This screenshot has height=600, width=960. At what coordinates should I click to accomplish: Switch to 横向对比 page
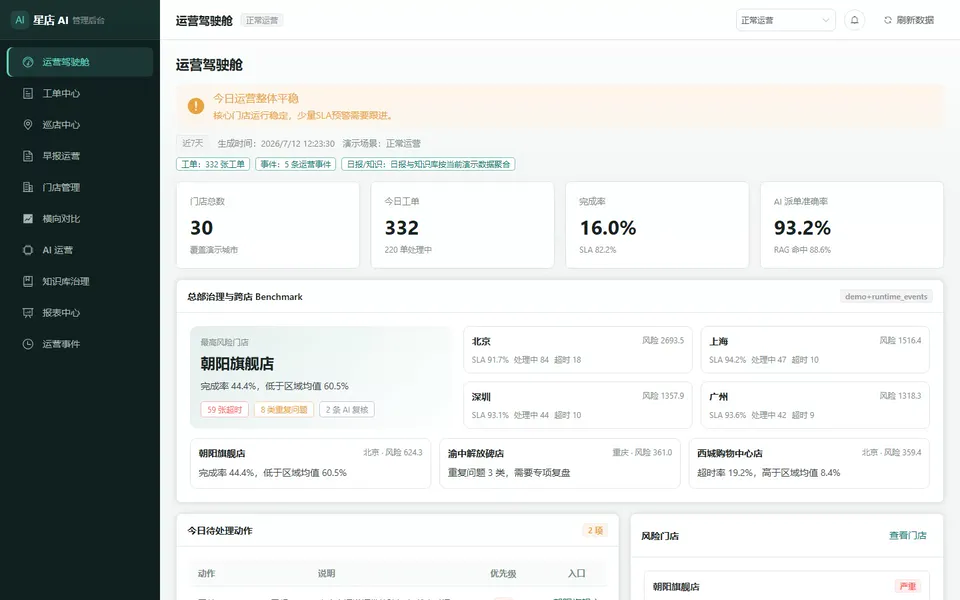[80, 218]
